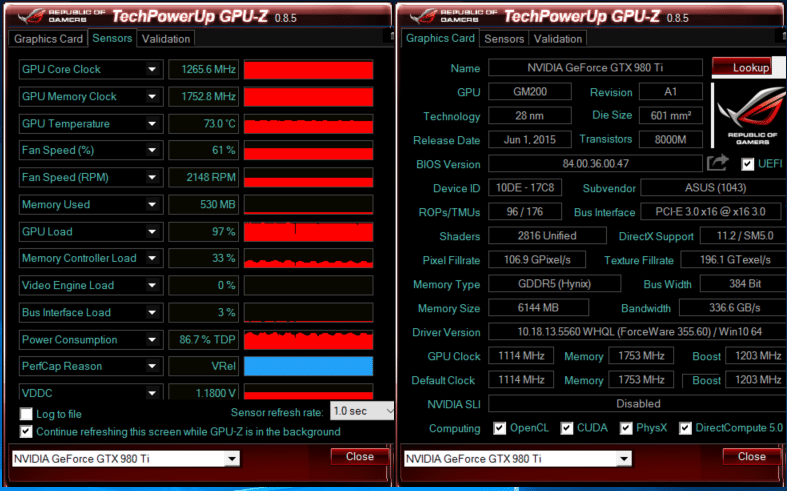Click the Subvendor value ASUS (1043)
Screen dimensions: 787x491
tap(714, 187)
